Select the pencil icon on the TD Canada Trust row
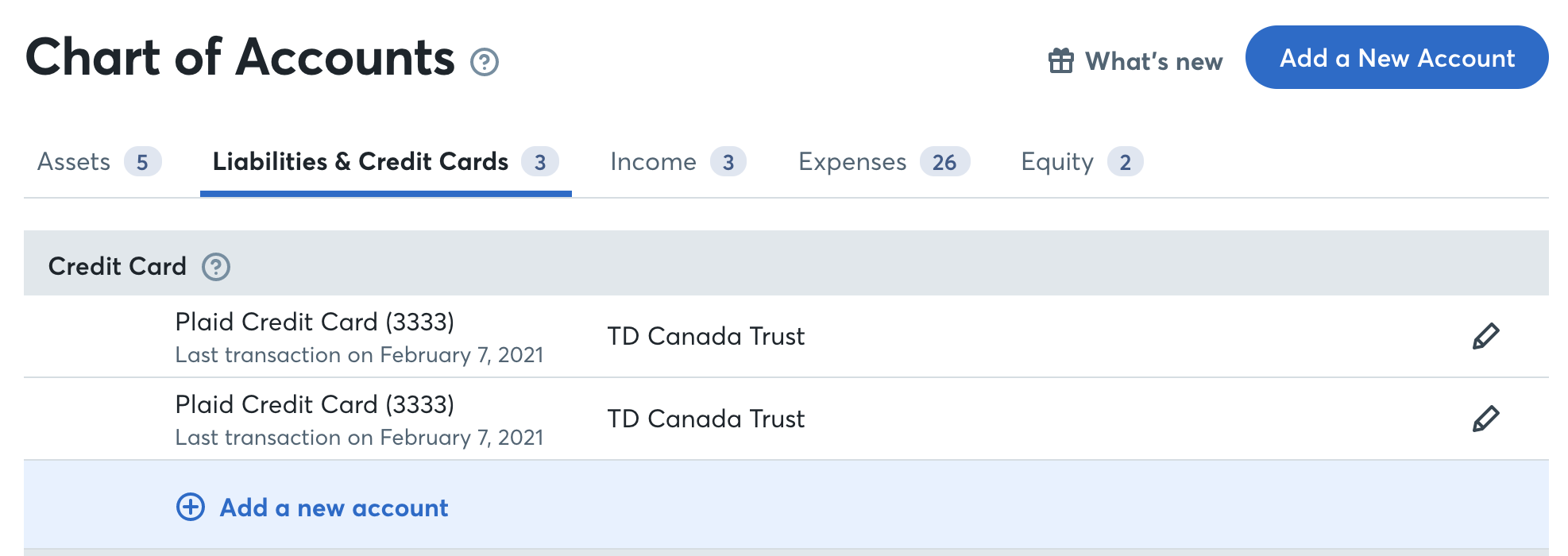The width and height of the screenshot is (1568, 556). coord(1485,336)
